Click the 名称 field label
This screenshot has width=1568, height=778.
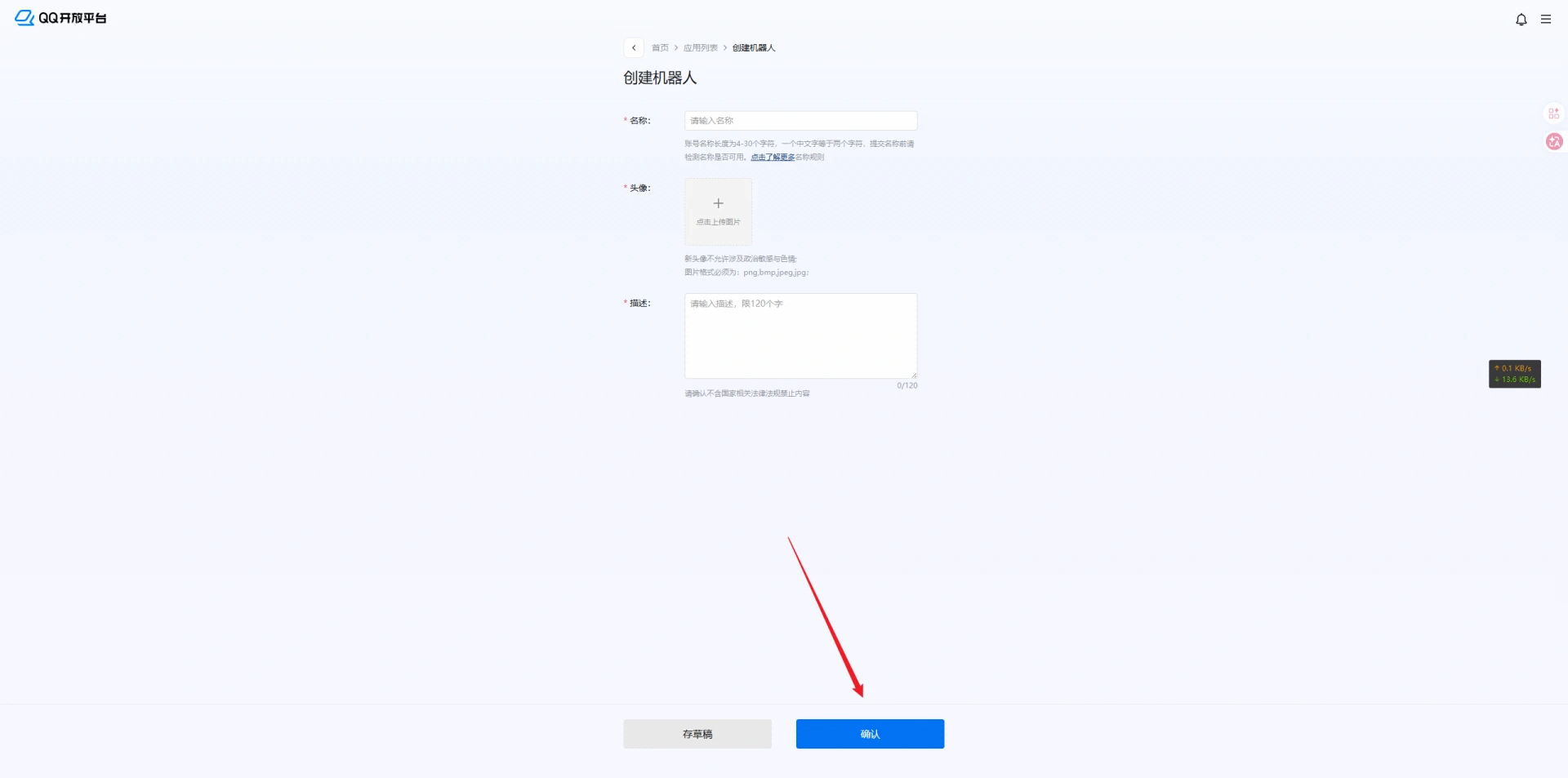(x=639, y=121)
